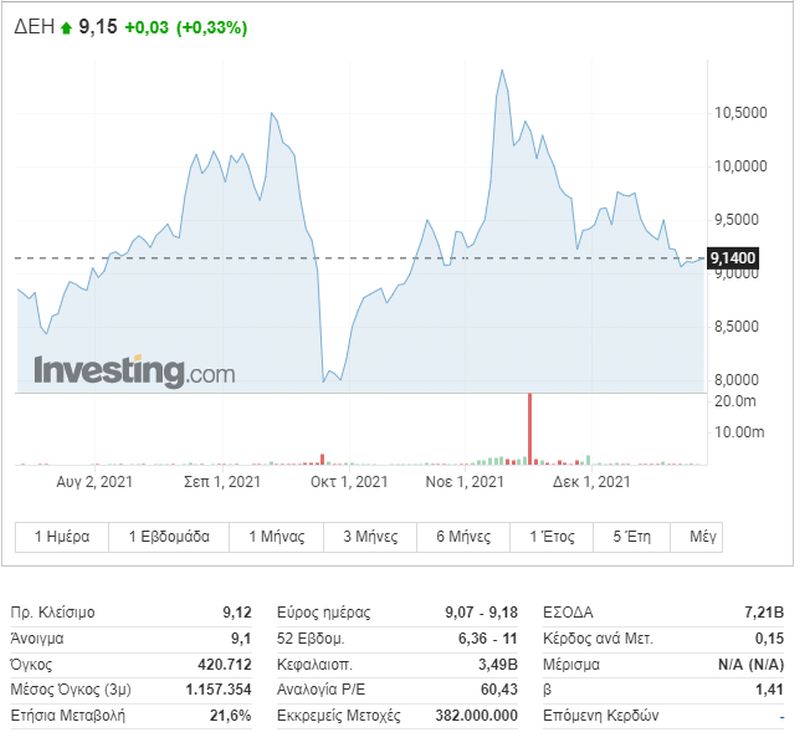Click the EPS value 0,15
The width and height of the screenshot is (800, 738).
pos(770,638)
